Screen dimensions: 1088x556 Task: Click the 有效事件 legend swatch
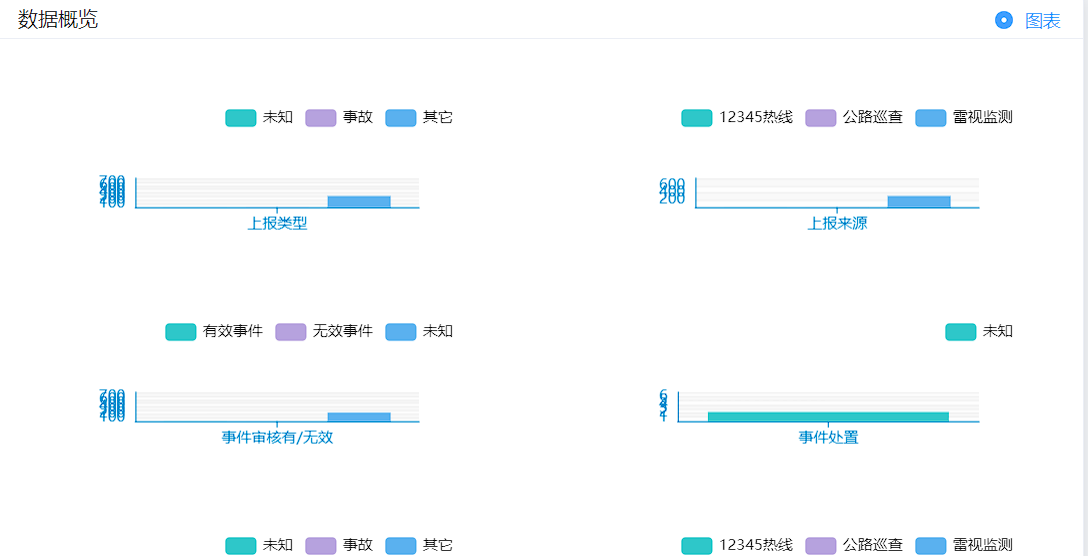click(x=180, y=332)
